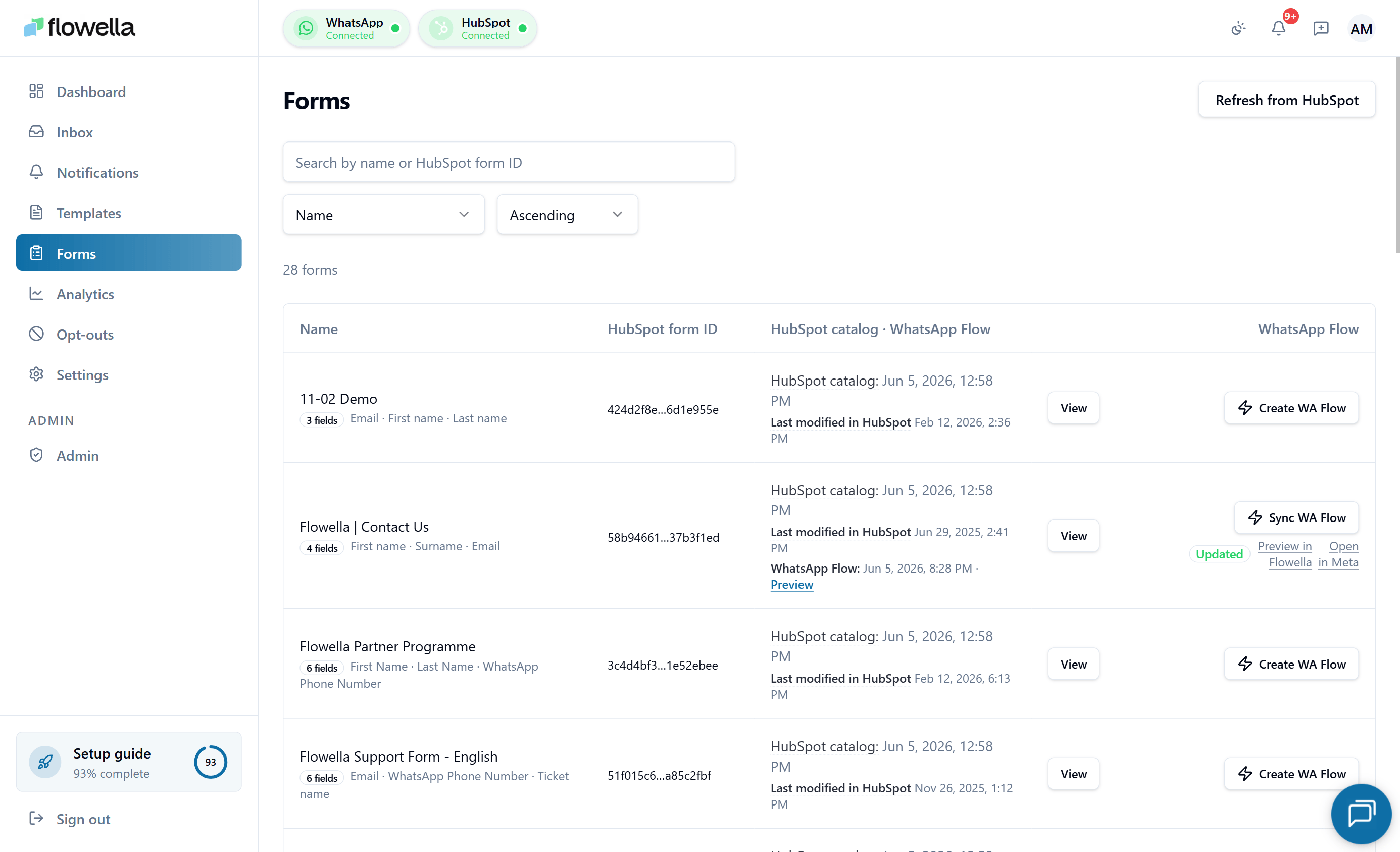
Task: View the 11-02 Demo form
Action: [1073, 407]
